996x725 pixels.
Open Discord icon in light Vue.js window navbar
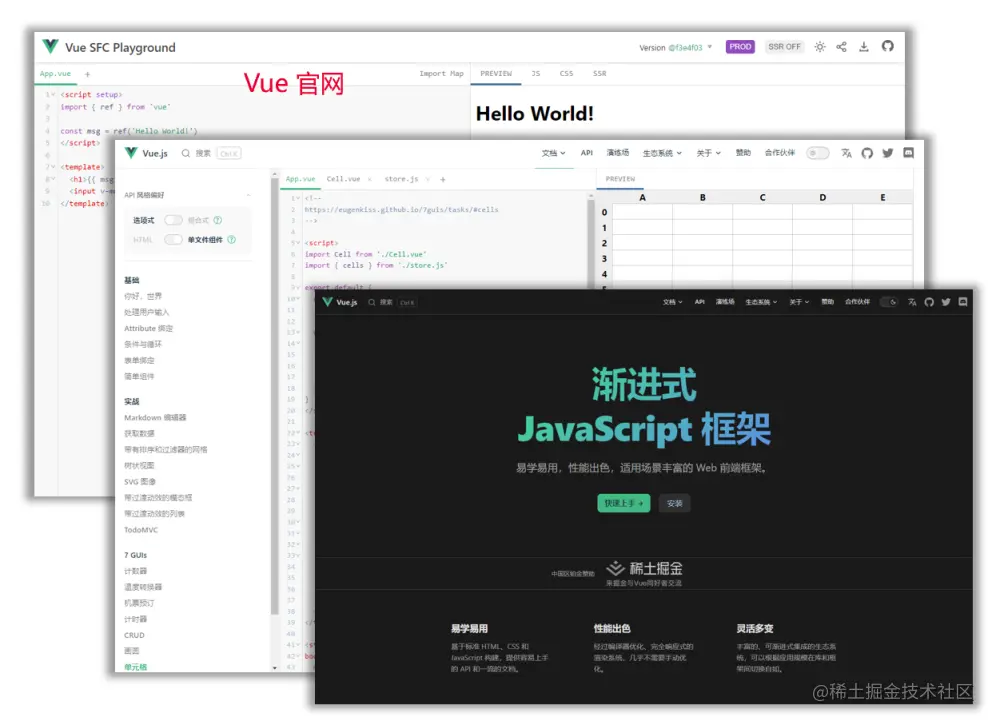pos(908,153)
